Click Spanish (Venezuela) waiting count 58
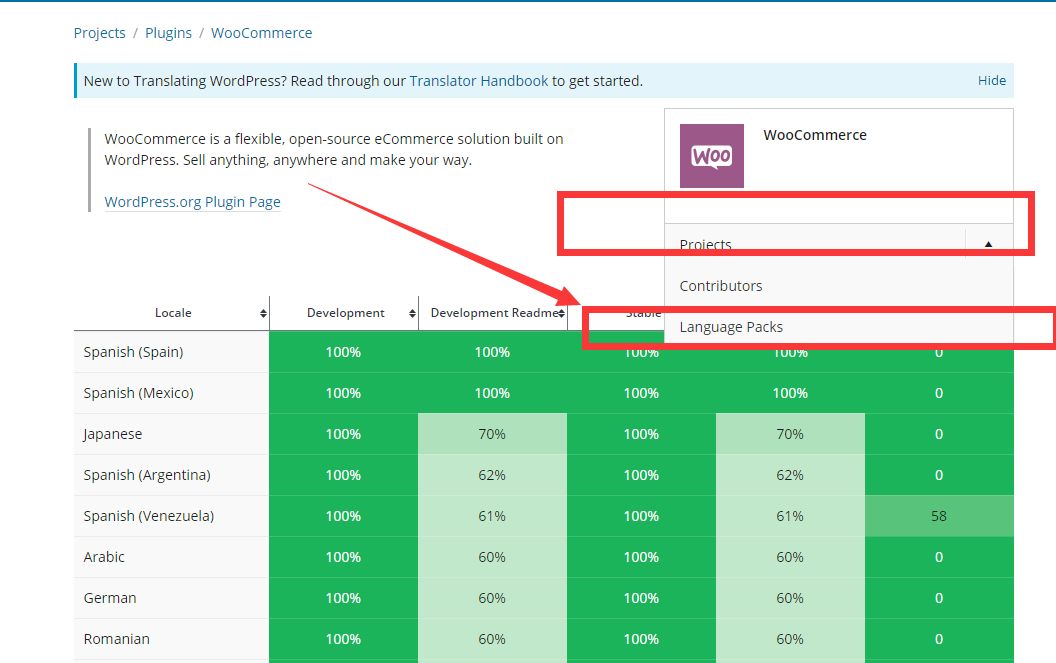This screenshot has width=1056, height=663. pos(938,516)
